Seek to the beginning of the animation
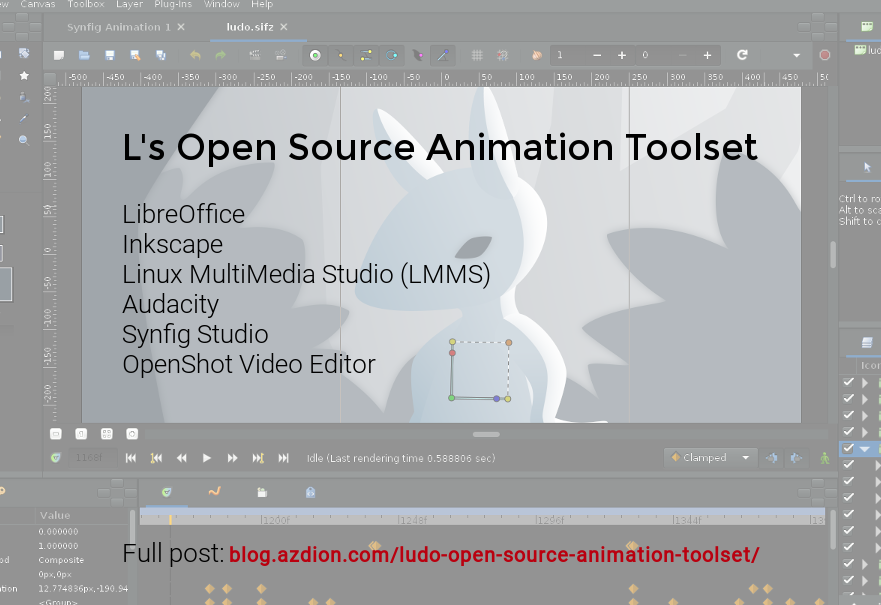The image size is (881, 605). click(x=130, y=458)
